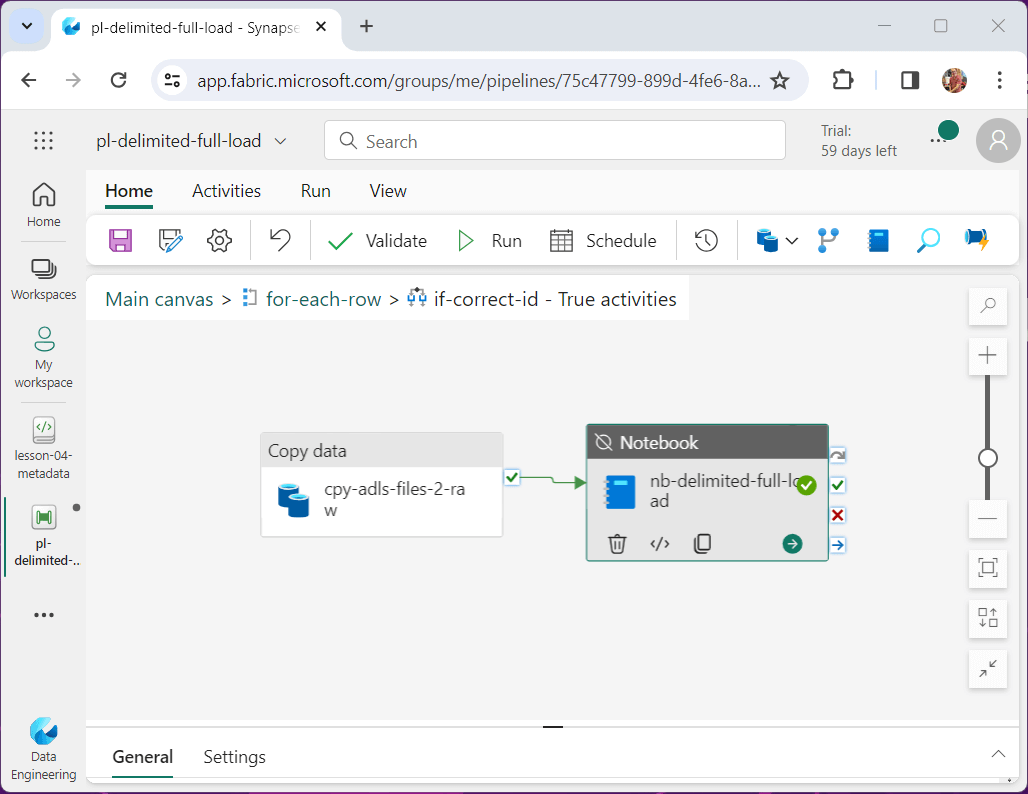
Task: Open notifications ellipsis with green dot
Action: click(x=943, y=134)
